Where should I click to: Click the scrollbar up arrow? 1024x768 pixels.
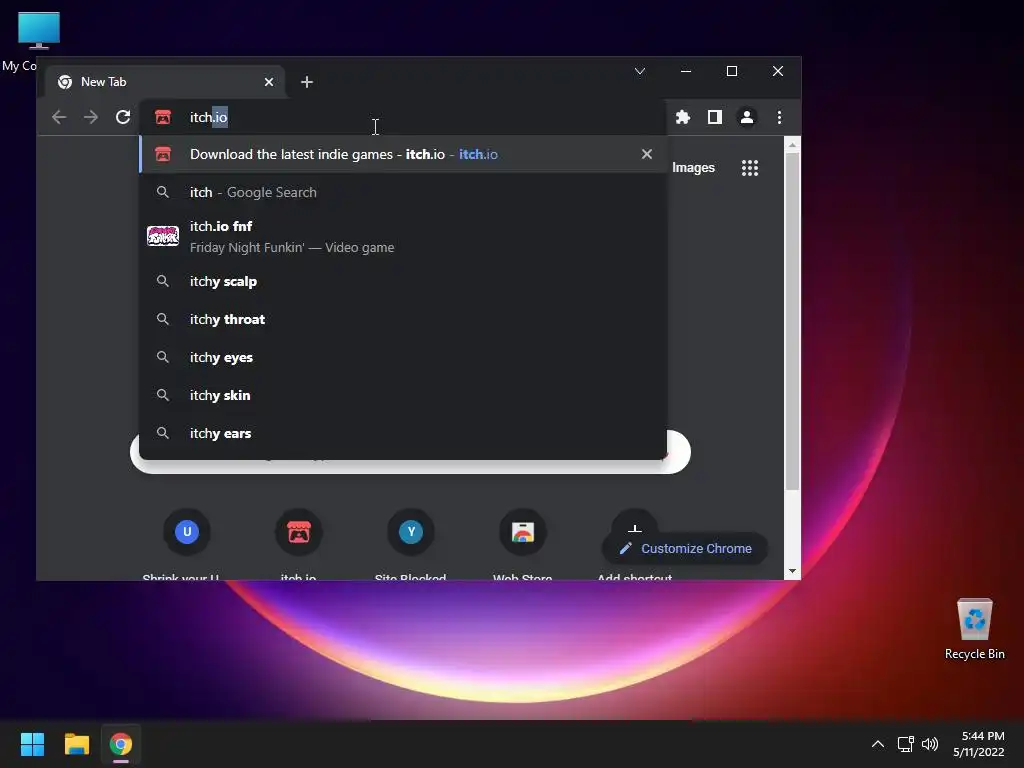click(x=792, y=145)
